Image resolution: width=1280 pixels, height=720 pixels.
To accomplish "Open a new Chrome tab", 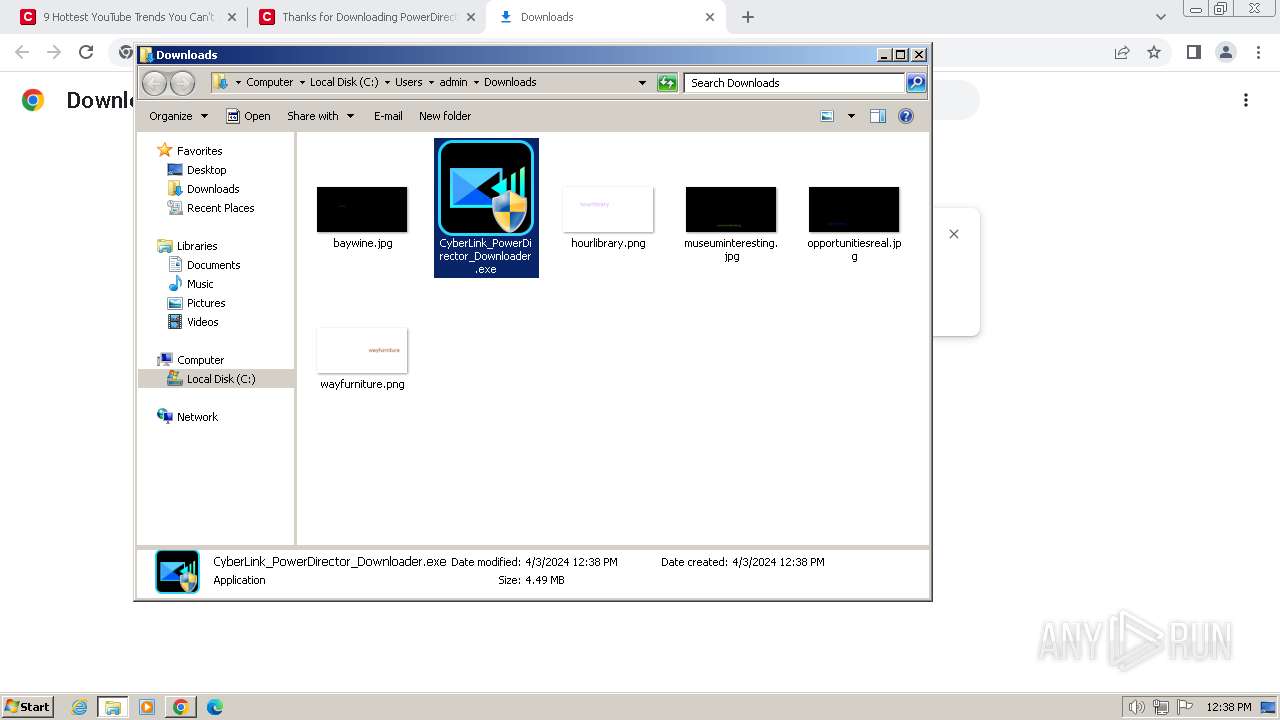I will click(x=748, y=17).
